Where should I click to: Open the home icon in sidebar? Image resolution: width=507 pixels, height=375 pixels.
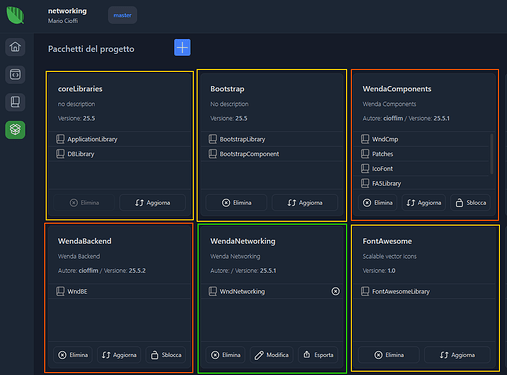click(15, 47)
